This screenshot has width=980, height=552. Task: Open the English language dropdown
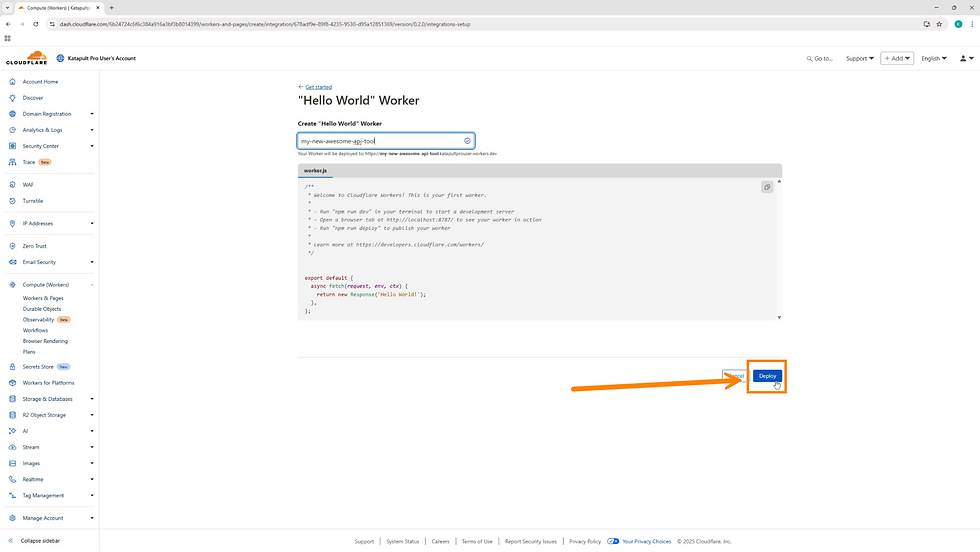coord(934,58)
